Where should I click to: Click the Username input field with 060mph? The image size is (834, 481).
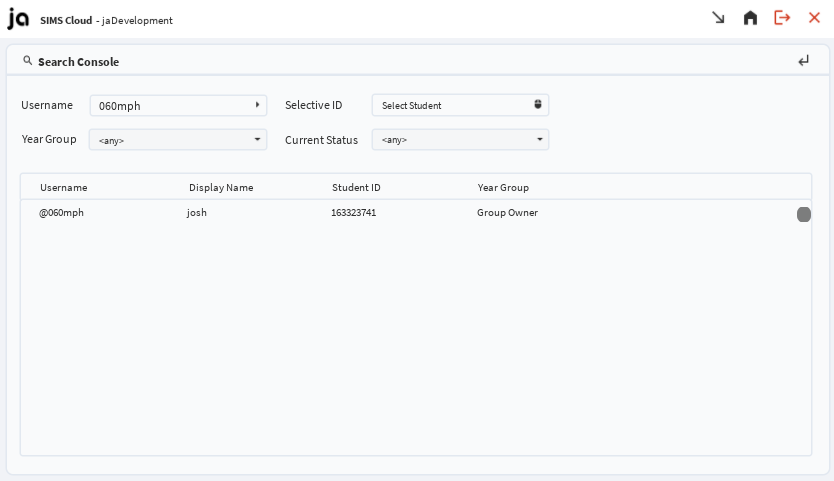point(178,105)
